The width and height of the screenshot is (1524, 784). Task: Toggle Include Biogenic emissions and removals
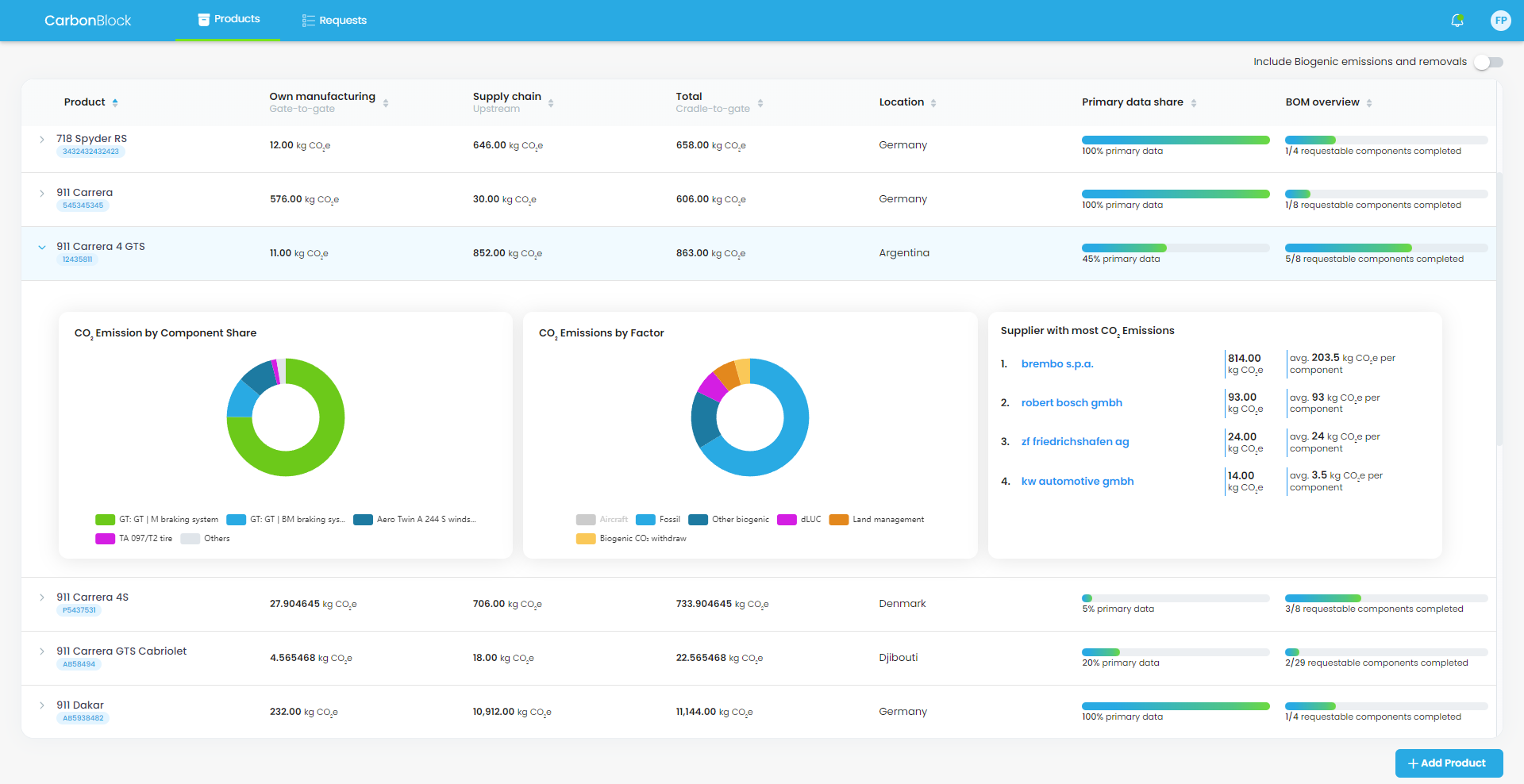click(1488, 62)
